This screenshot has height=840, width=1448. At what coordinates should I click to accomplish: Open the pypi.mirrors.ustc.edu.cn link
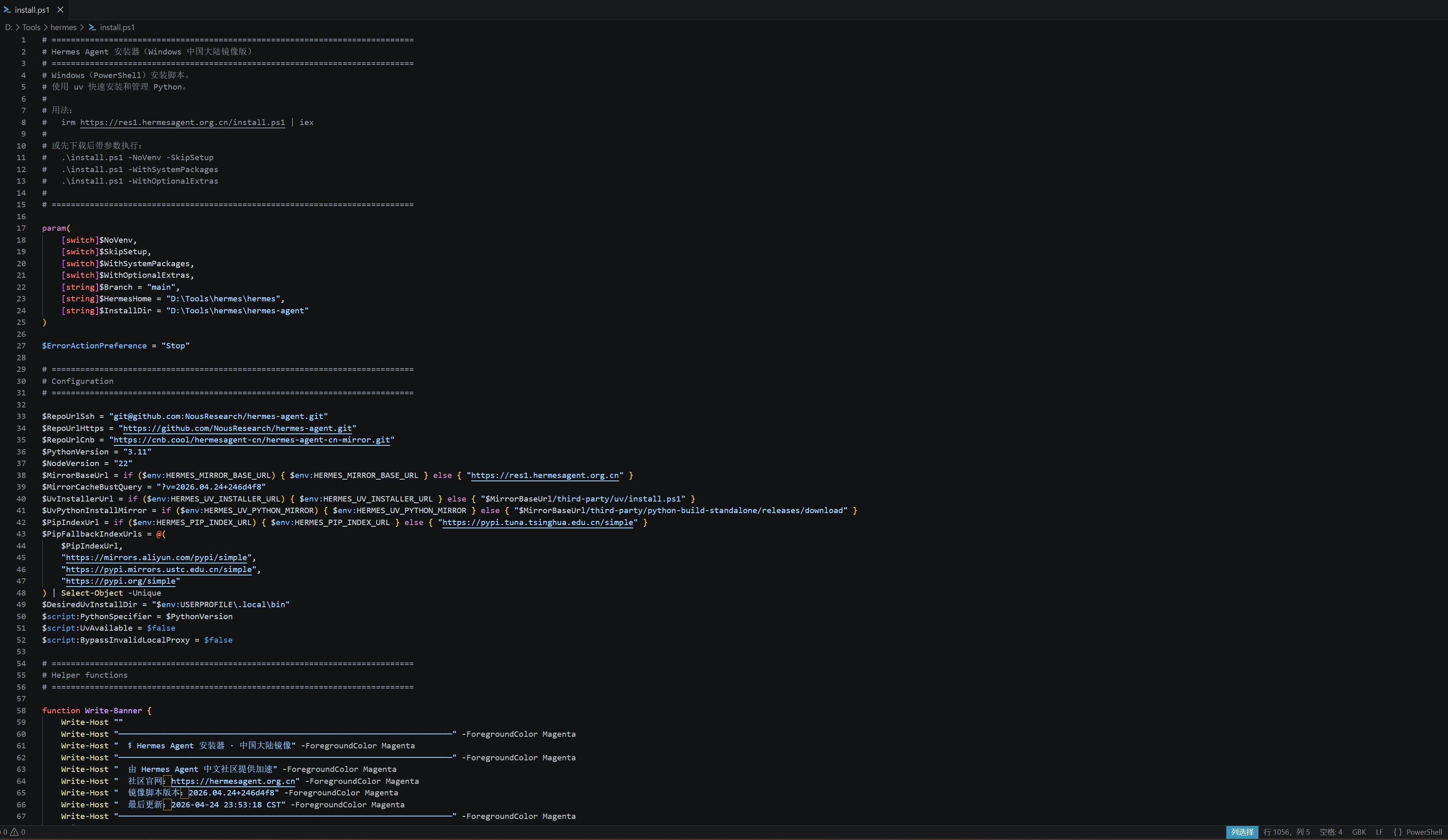pyautogui.click(x=159, y=569)
